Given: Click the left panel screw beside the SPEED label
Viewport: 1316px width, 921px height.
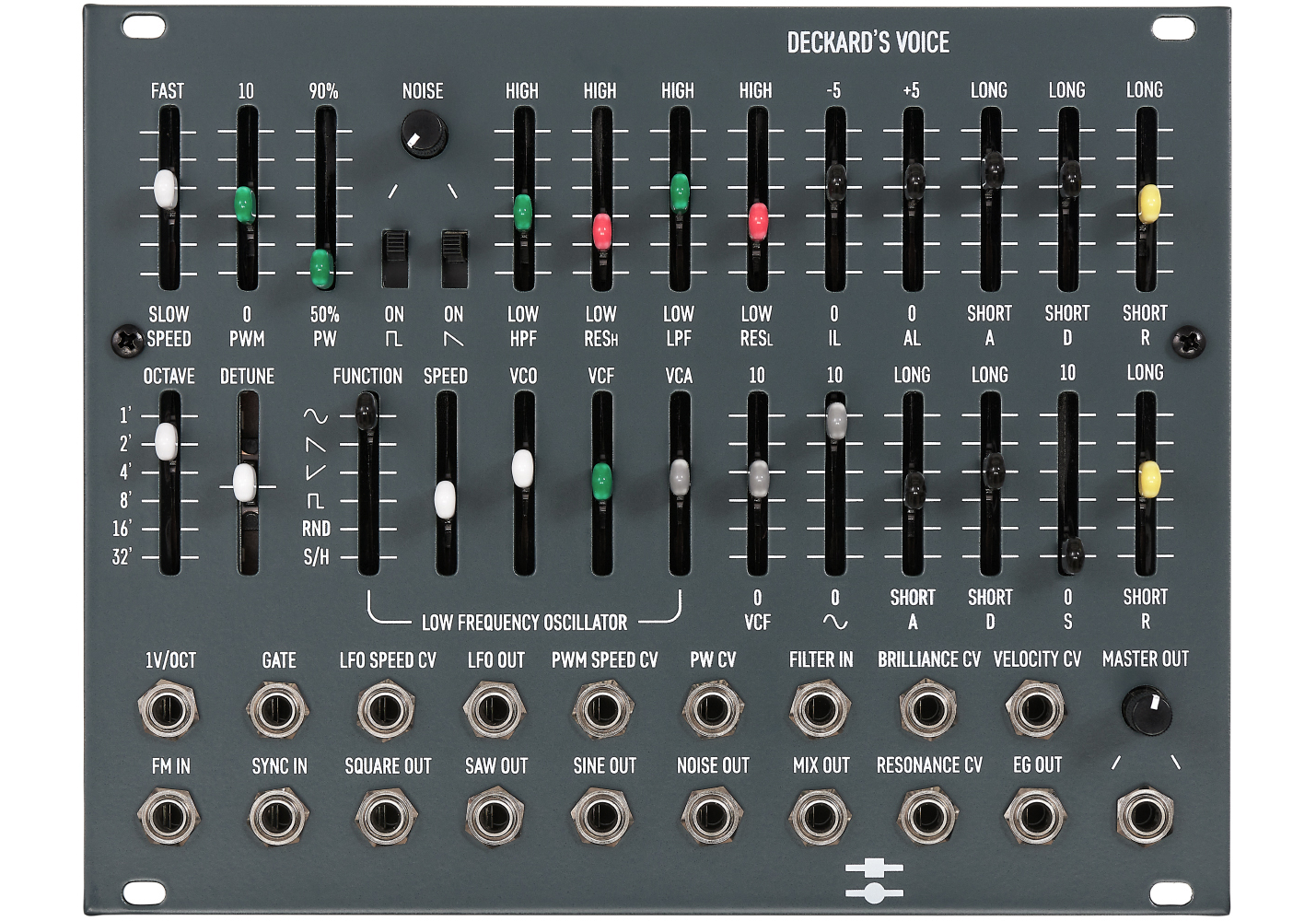Looking at the screenshot, I should pyautogui.click(x=126, y=340).
